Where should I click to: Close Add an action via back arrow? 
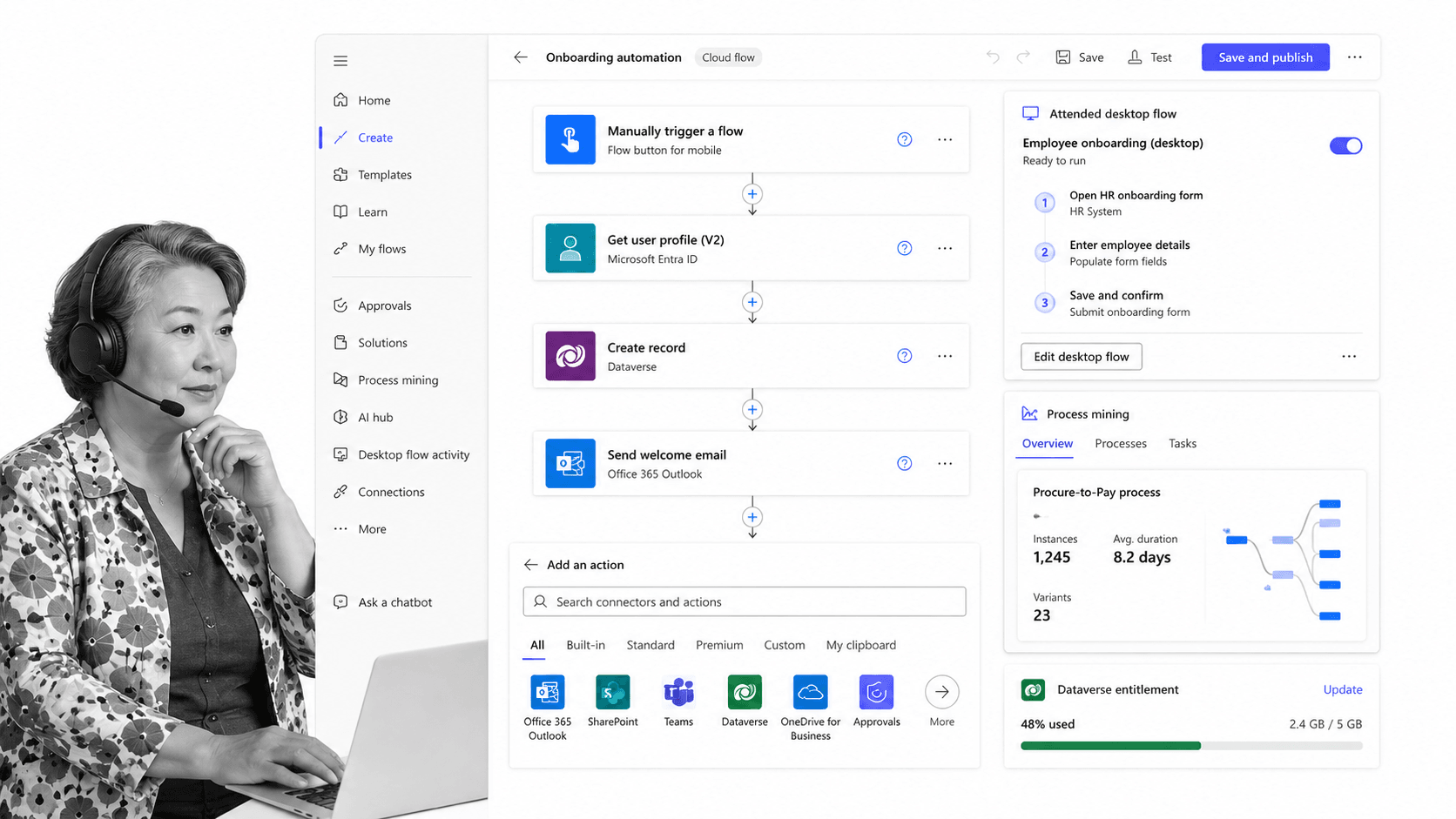click(530, 565)
